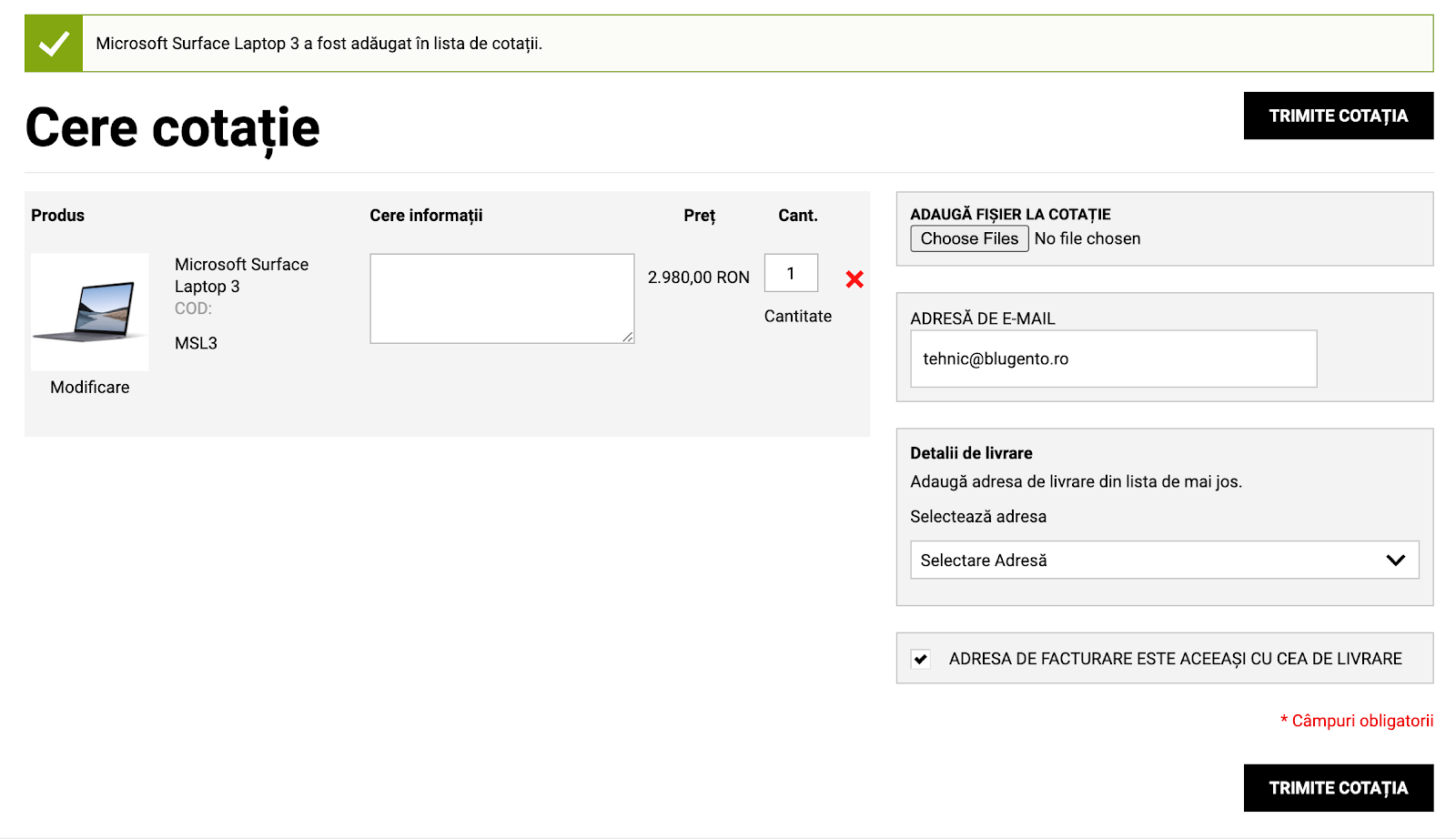The image size is (1456, 839).
Task: Click the MSL3 product code
Action: click(x=196, y=343)
